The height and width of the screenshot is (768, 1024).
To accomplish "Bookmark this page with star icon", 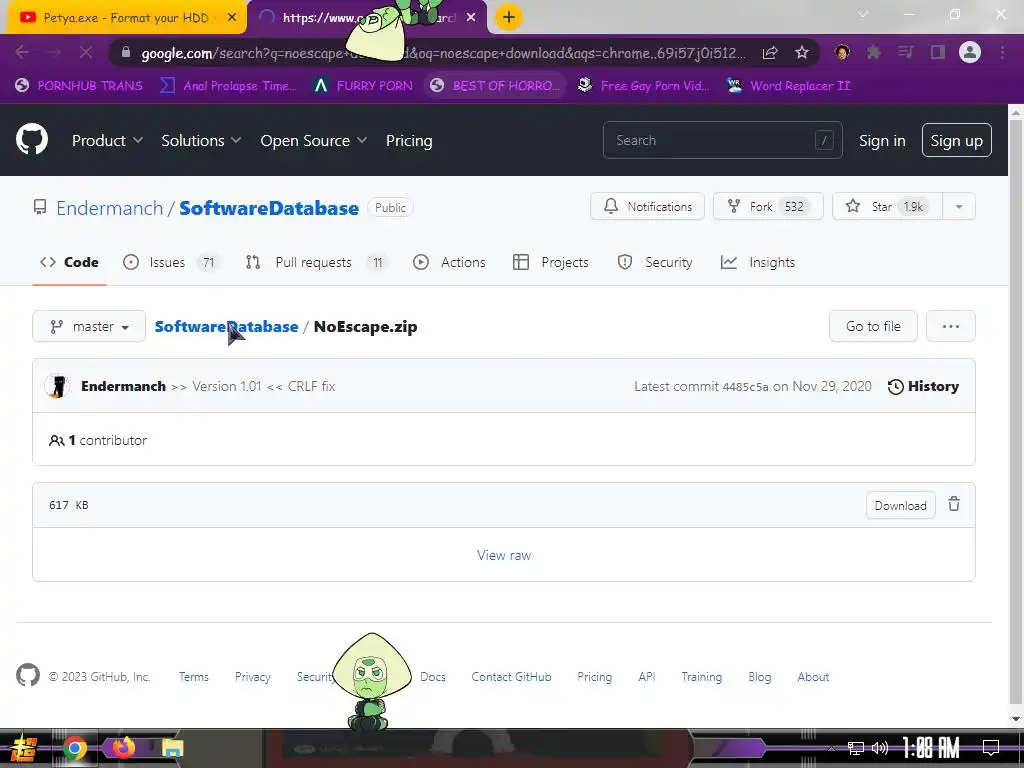I will coord(802,52).
